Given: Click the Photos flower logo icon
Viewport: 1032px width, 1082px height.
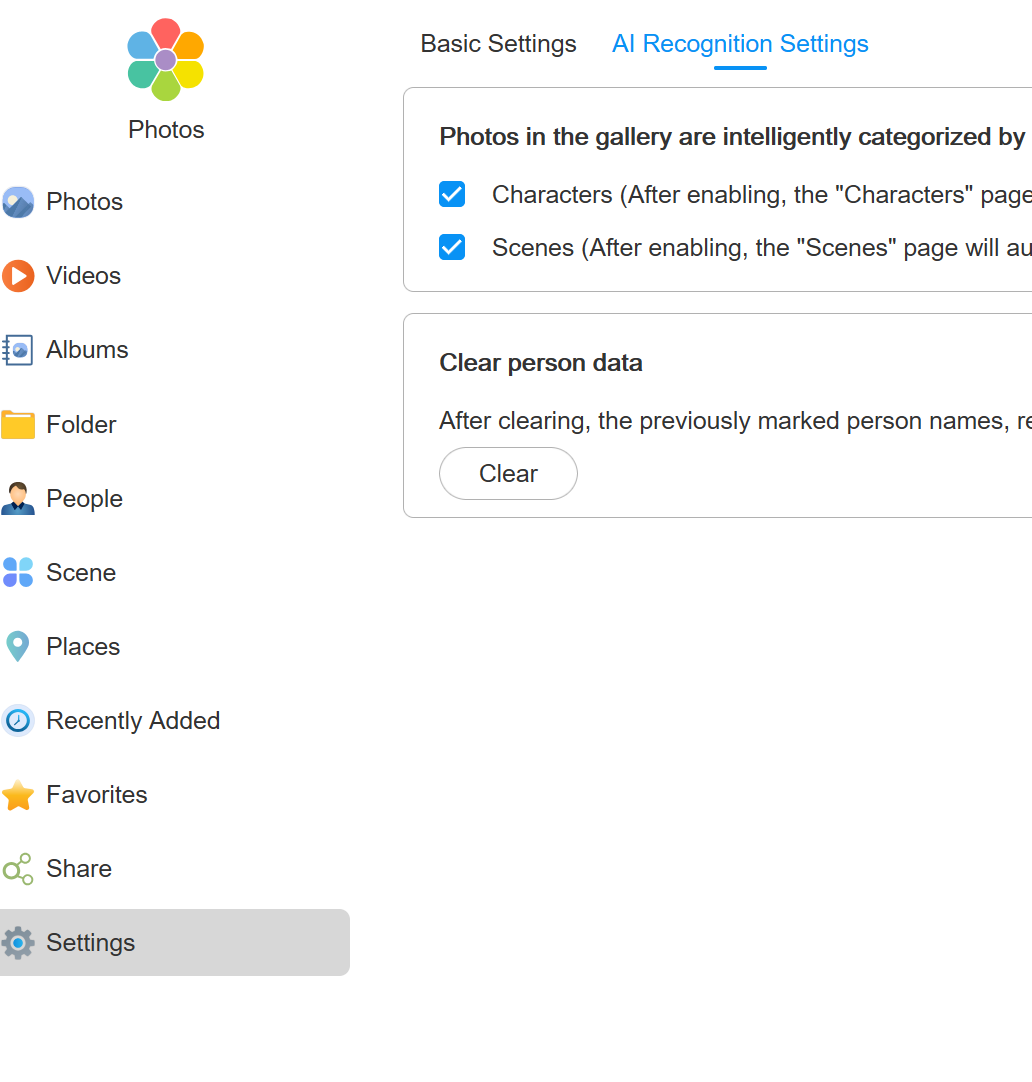Looking at the screenshot, I should pyautogui.click(x=166, y=60).
